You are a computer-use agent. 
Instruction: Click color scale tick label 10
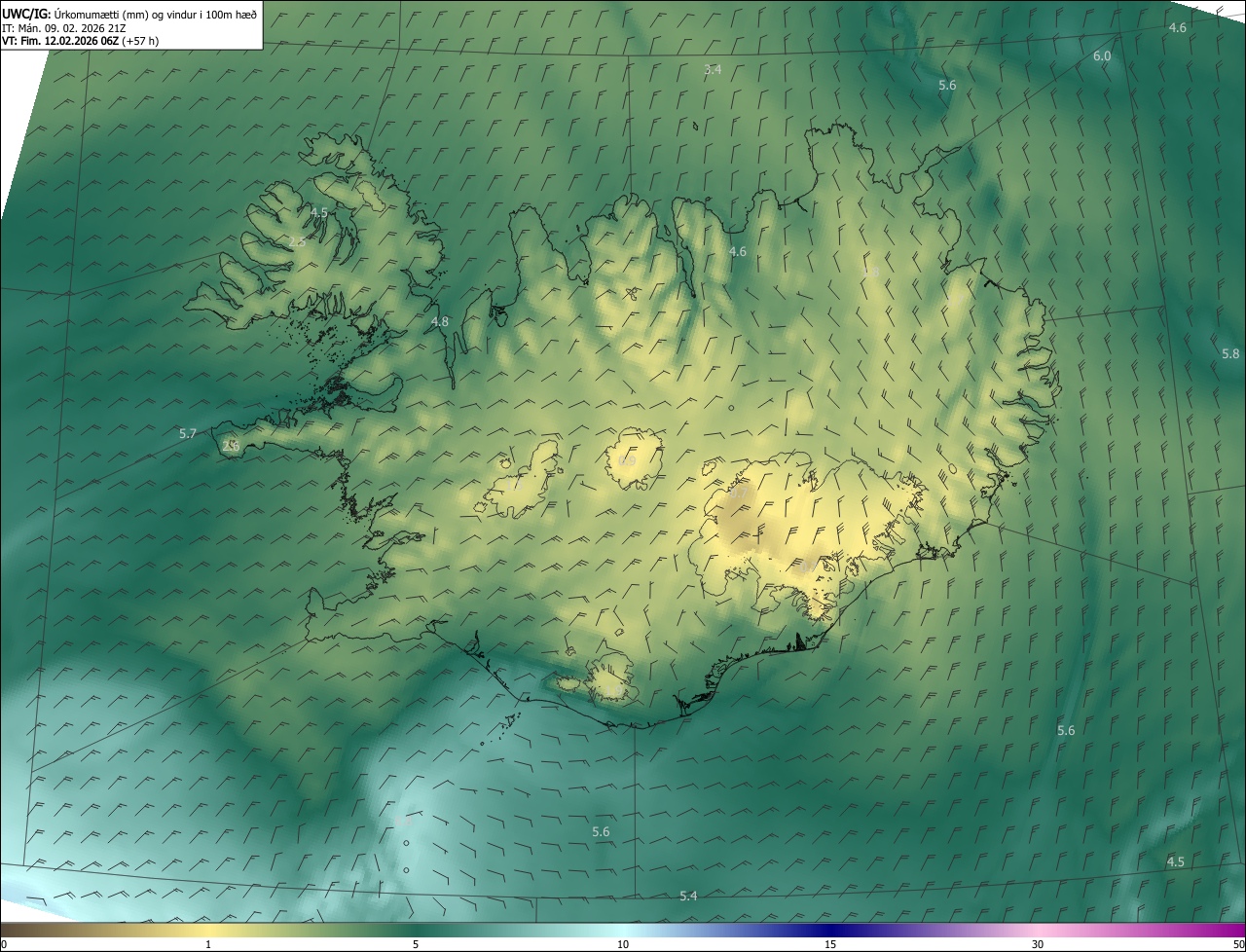[623, 944]
